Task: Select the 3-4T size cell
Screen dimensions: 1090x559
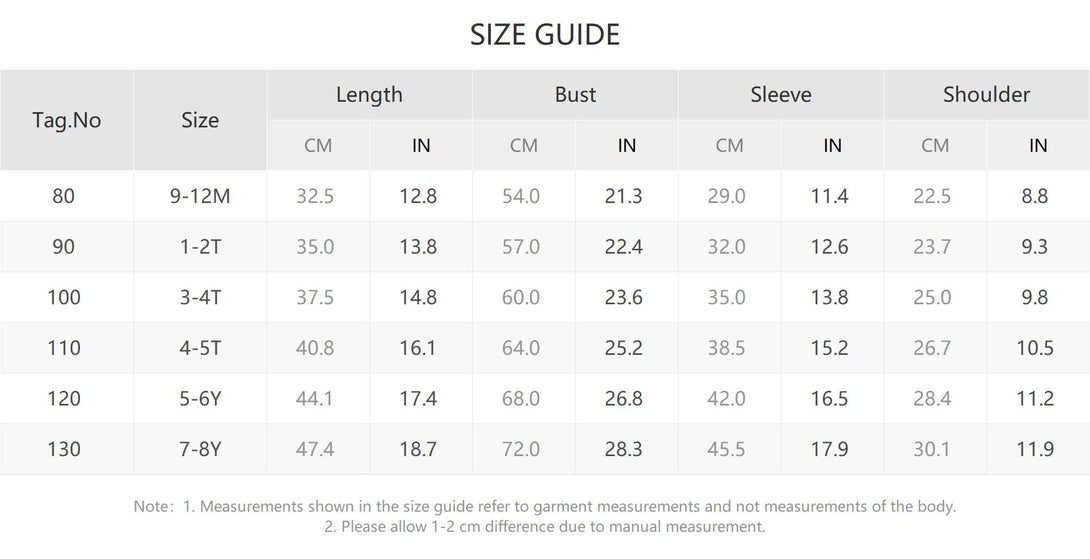Action: [200, 297]
